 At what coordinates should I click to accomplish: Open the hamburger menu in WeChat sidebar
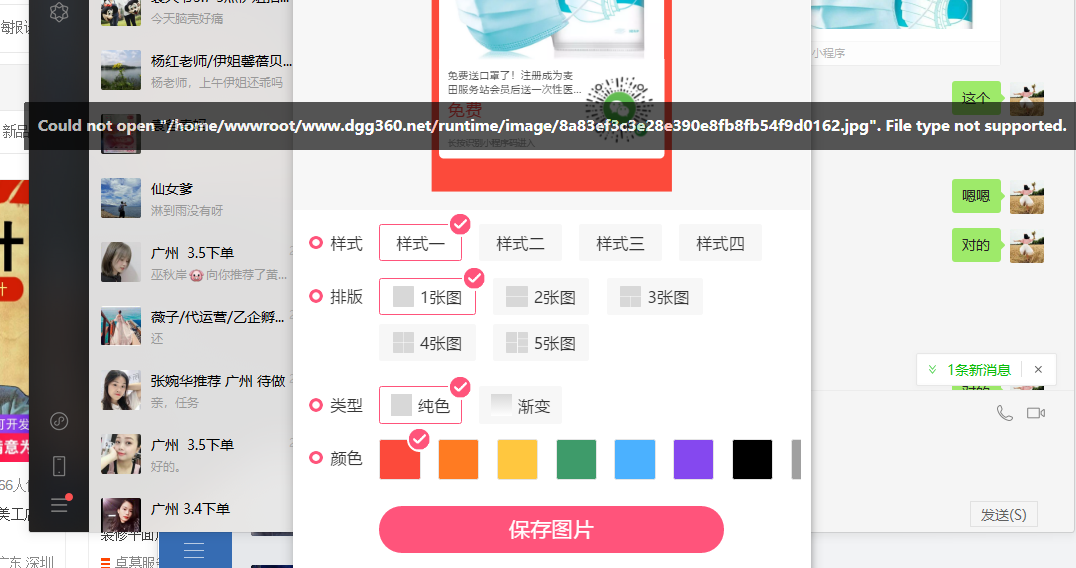click(x=60, y=506)
